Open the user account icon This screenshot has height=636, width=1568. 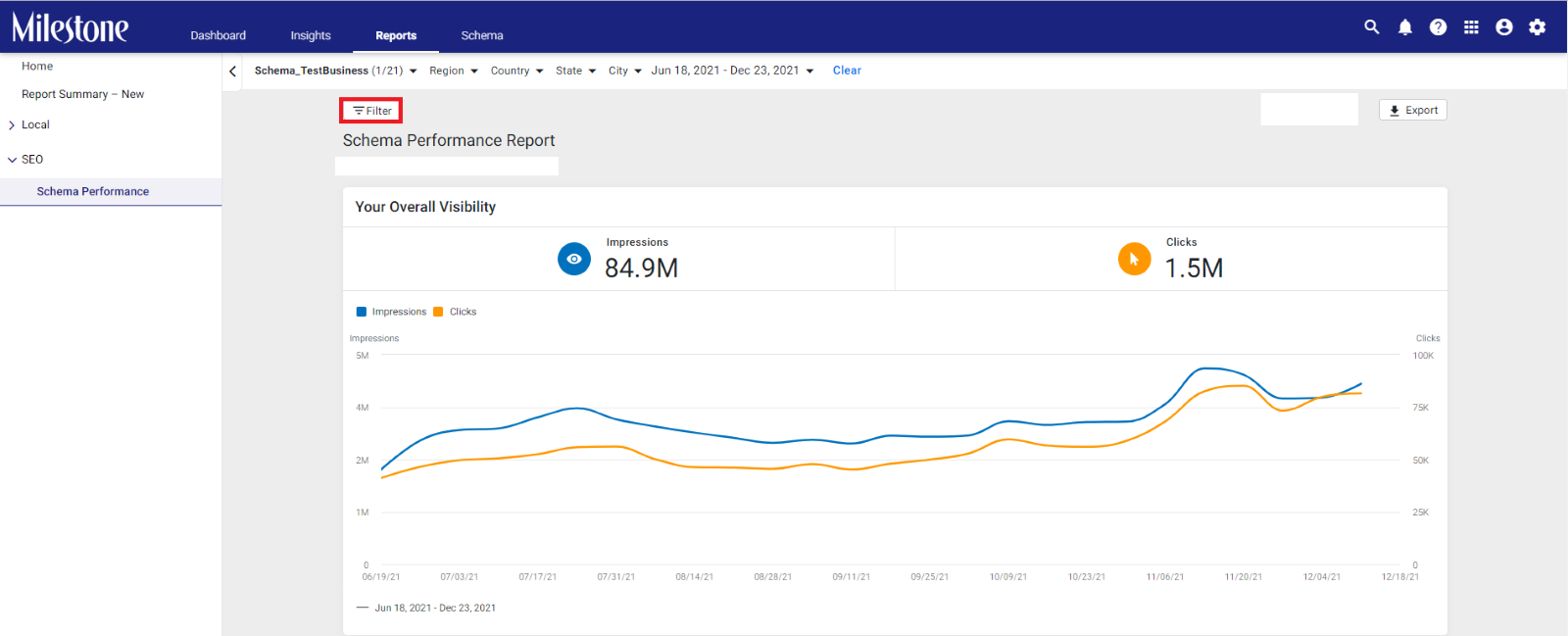pos(1504,27)
